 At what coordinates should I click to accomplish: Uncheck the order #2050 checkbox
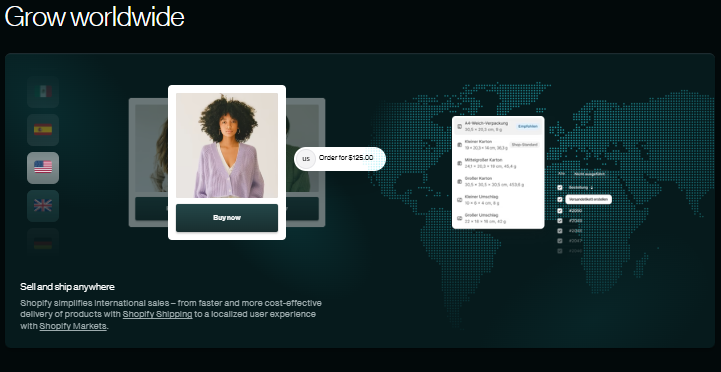560,211
